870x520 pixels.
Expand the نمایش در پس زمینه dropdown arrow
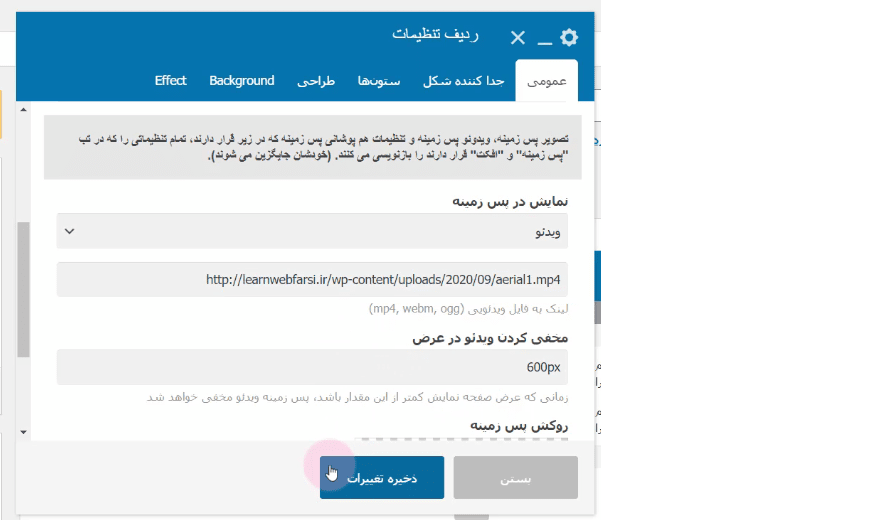[69, 231]
